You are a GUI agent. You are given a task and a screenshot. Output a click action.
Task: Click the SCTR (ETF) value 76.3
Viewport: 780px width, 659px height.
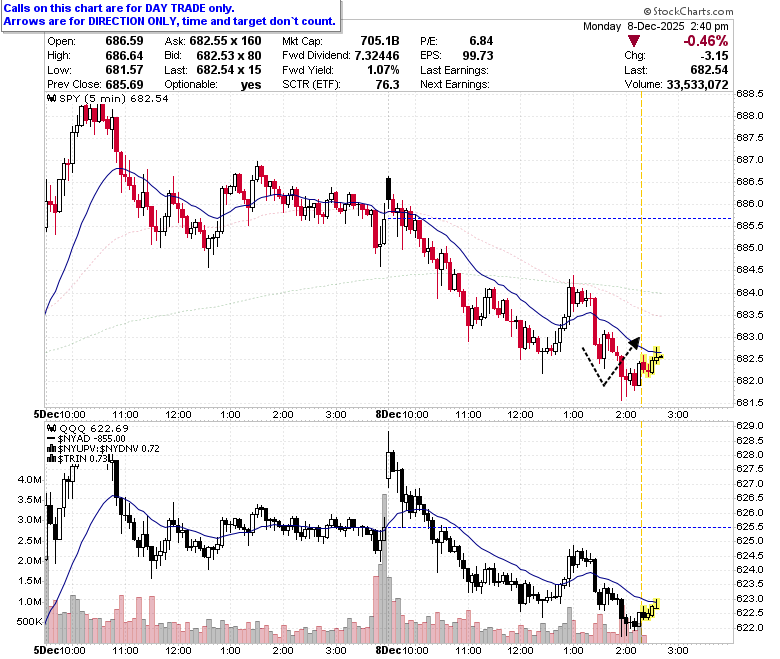click(x=388, y=85)
